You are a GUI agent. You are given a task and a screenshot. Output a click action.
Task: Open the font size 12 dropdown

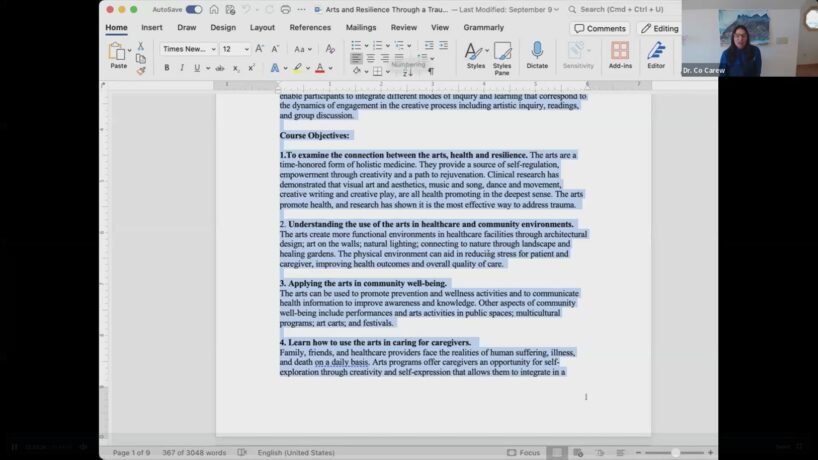(x=235, y=48)
